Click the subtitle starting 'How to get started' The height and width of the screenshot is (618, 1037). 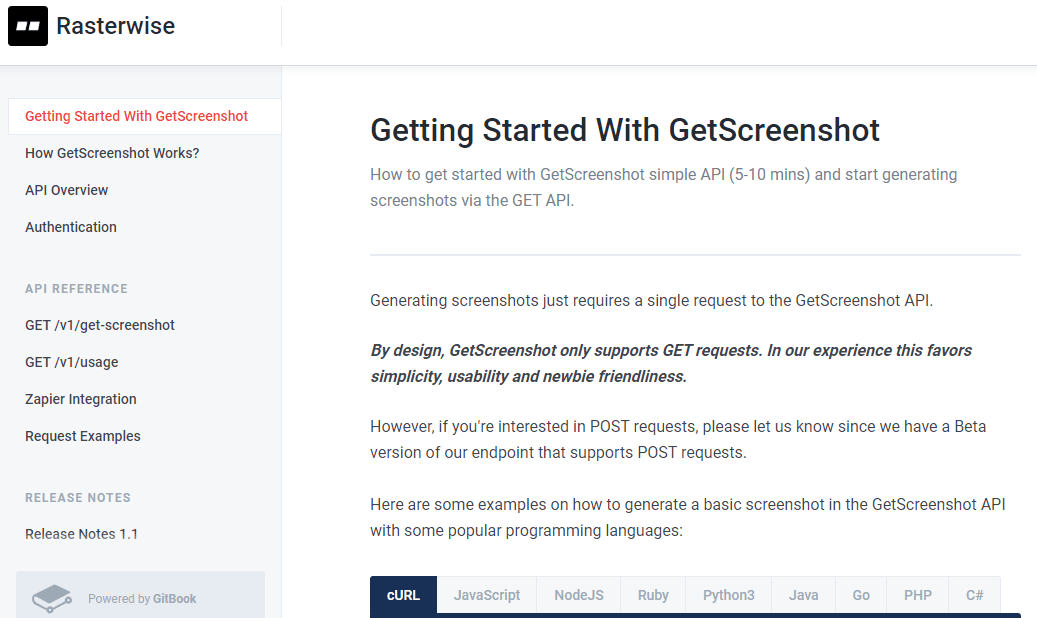click(x=663, y=187)
